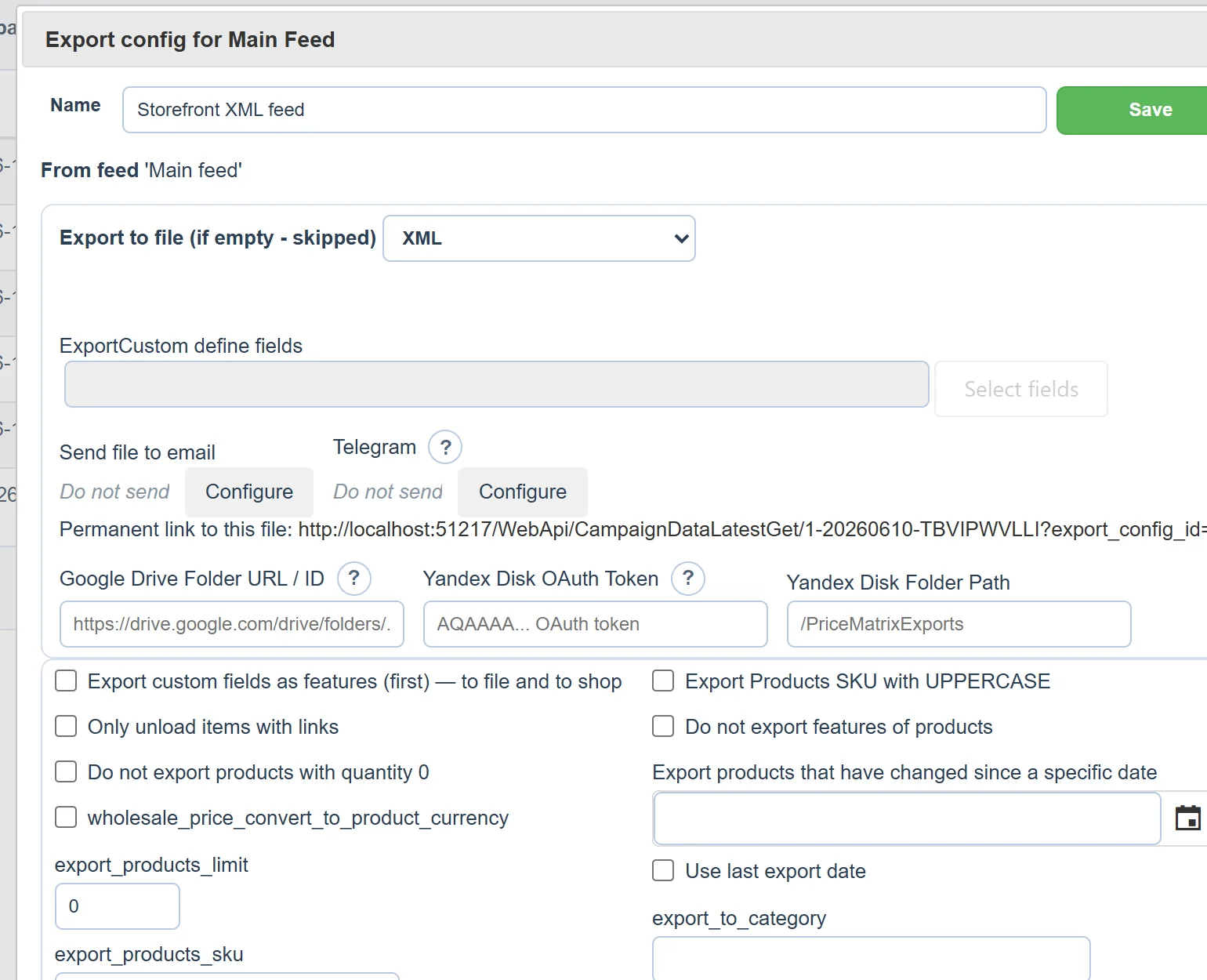Click the Permanent link to this file URL
The width and height of the screenshot is (1207, 980).
(x=752, y=530)
